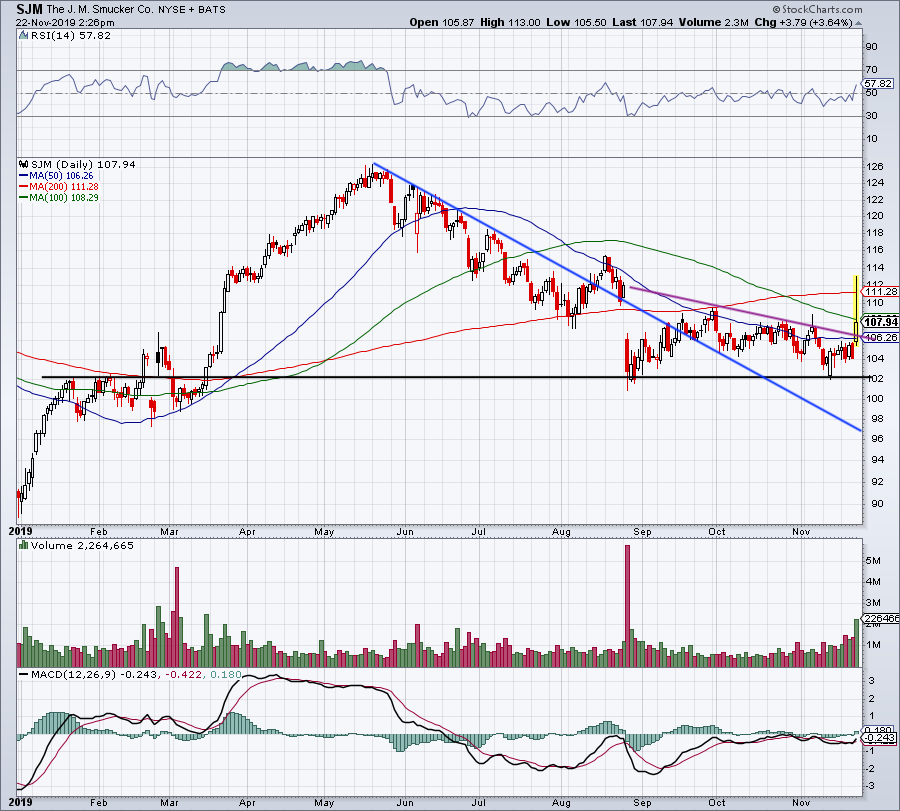
Task: Click the 'May' label on the price chart axis
Action: (324, 531)
